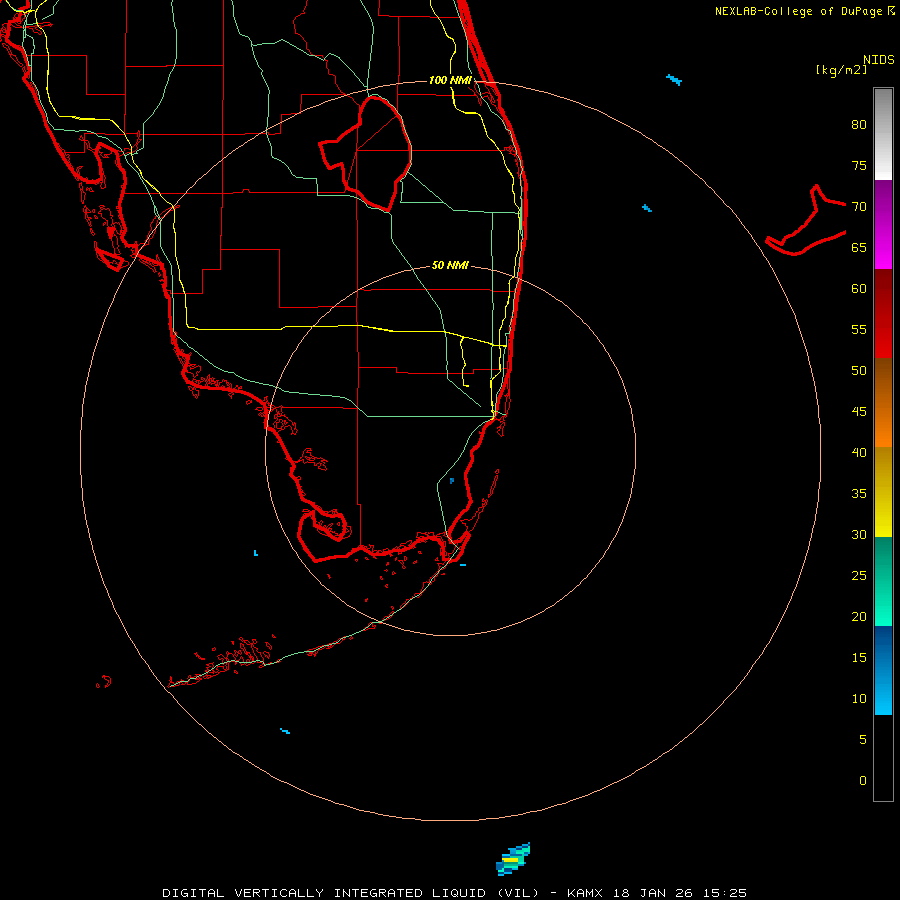Pick the magenta-purple segment of the color bar
900x900 pixels.
[883, 224]
